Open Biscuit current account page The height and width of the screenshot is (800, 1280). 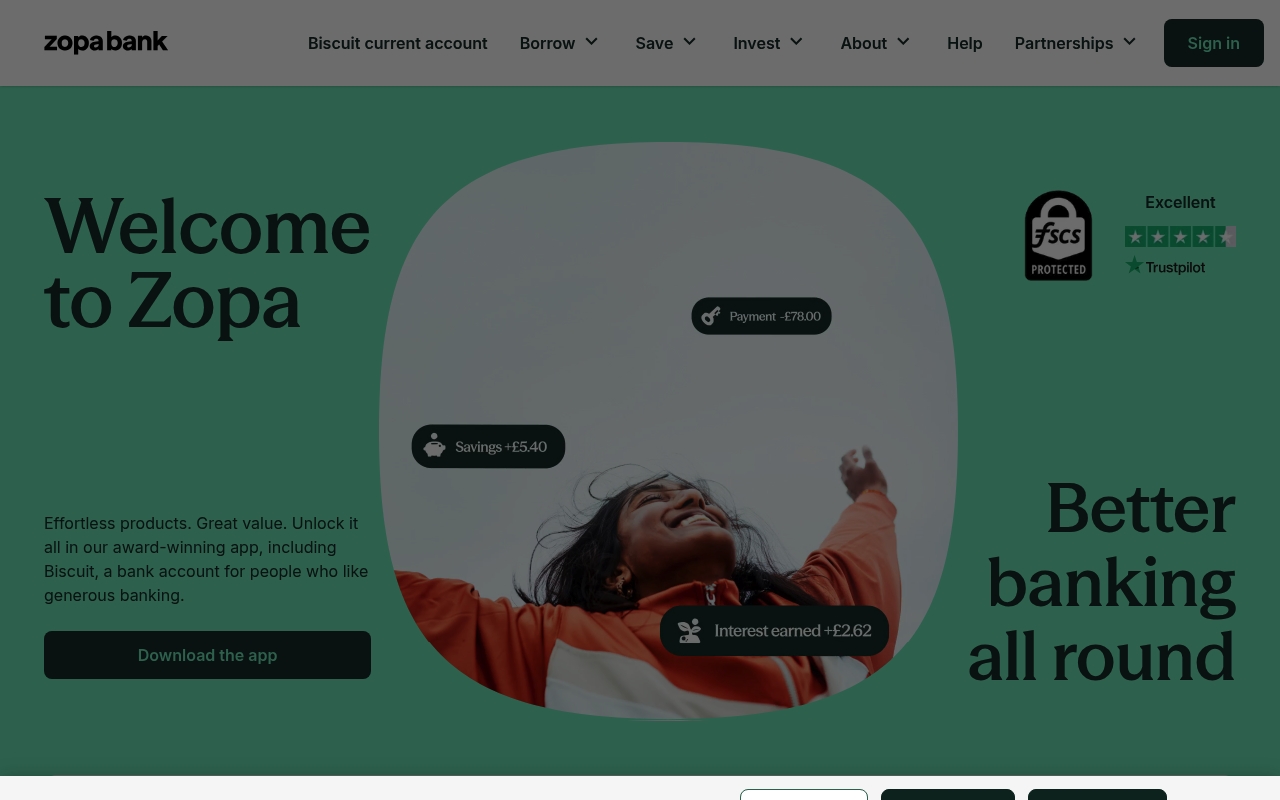point(398,43)
